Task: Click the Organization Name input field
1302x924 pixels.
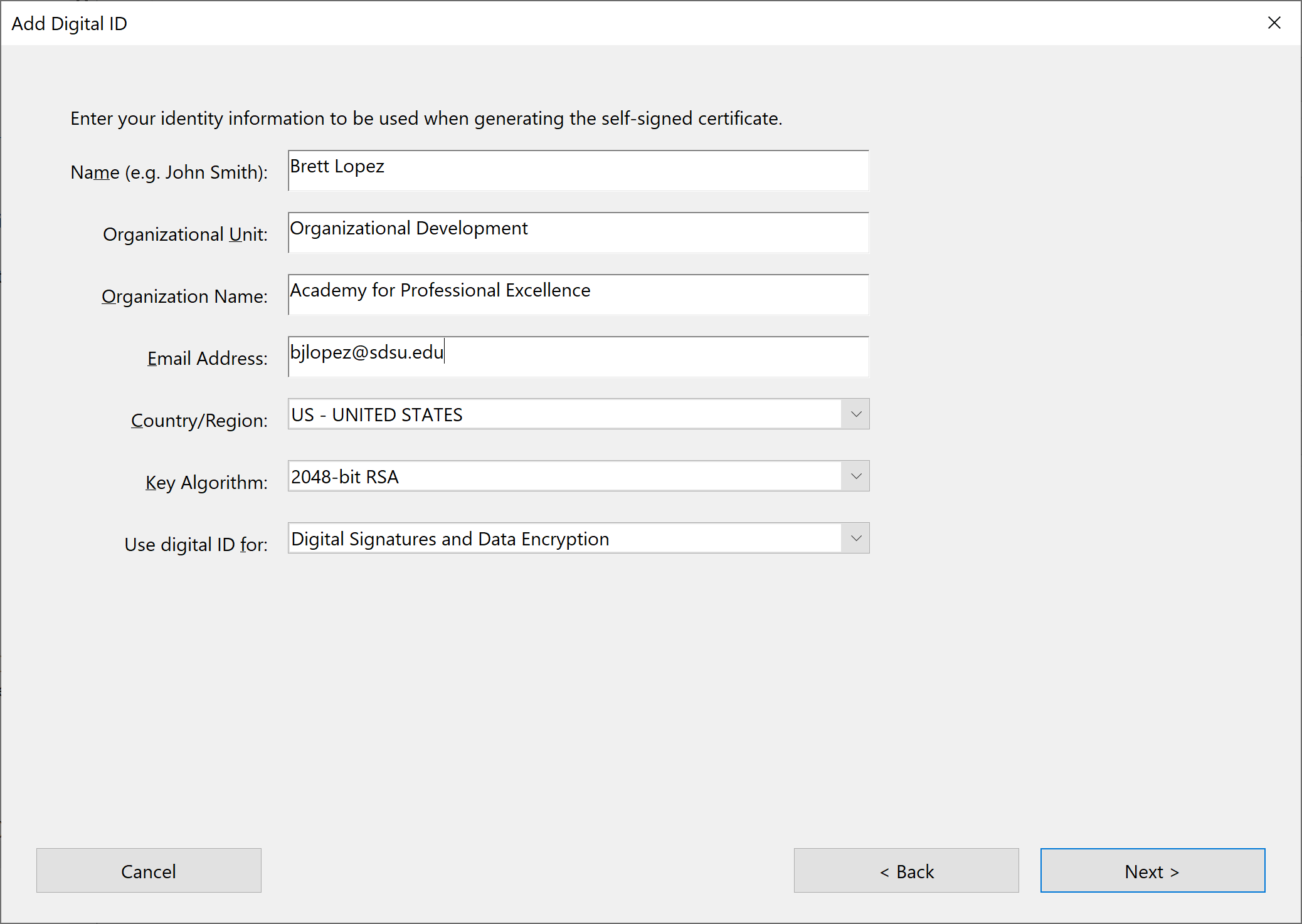Action: pos(578,295)
